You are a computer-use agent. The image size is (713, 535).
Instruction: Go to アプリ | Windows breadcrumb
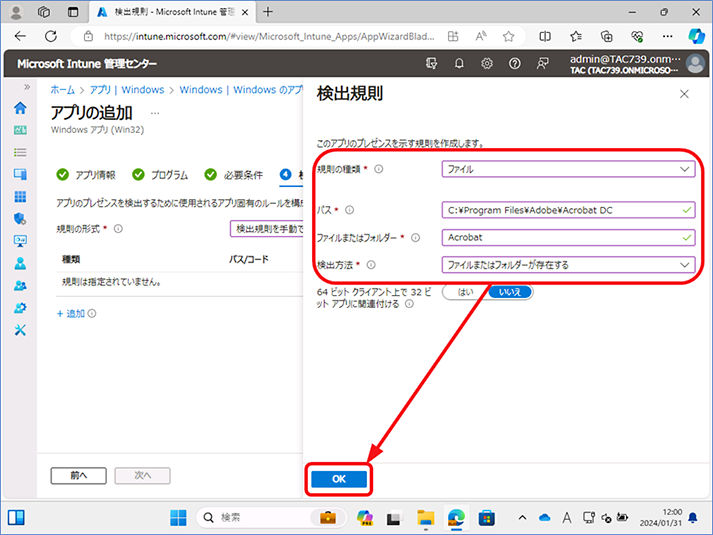tap(127, 90)
